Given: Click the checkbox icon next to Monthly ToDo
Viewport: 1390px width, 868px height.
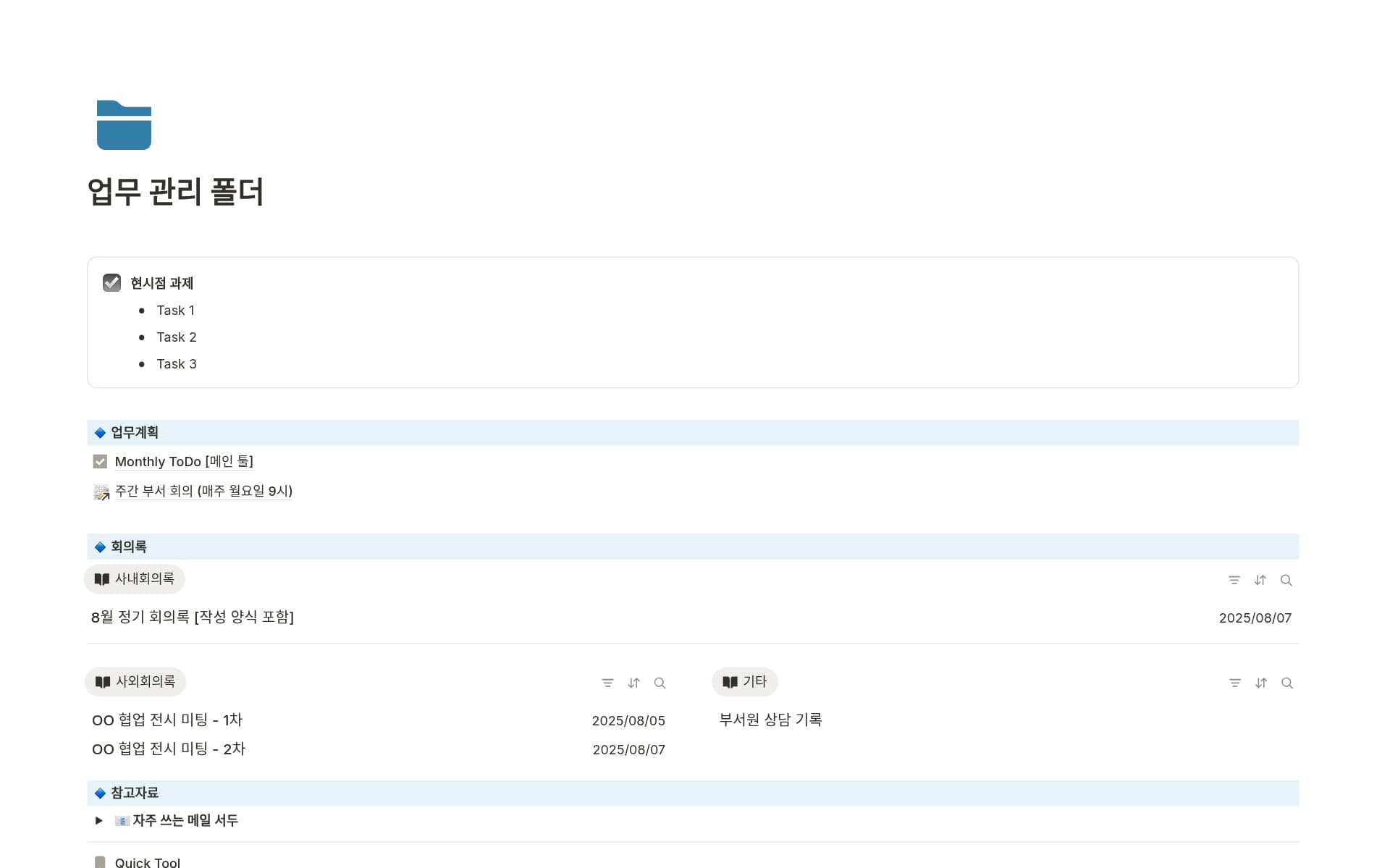Looking at the screenshot, I should tap(100, 462).
